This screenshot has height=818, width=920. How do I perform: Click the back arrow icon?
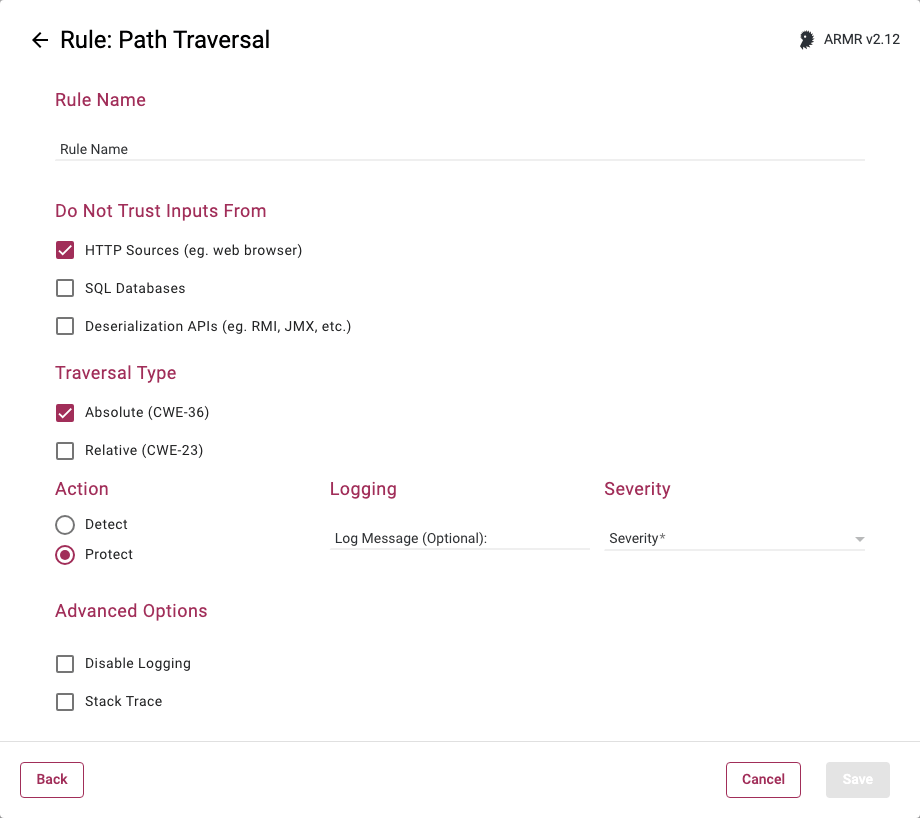tap(40, 40)
